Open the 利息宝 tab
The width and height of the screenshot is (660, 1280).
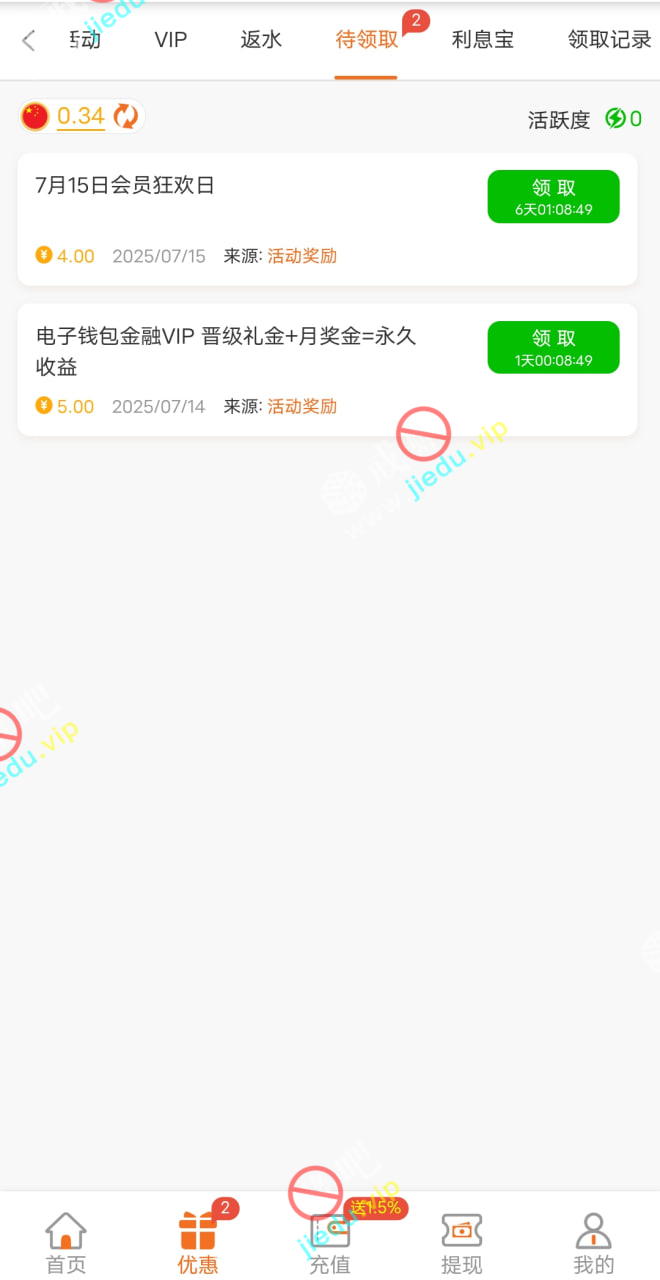tap(483, 40)
